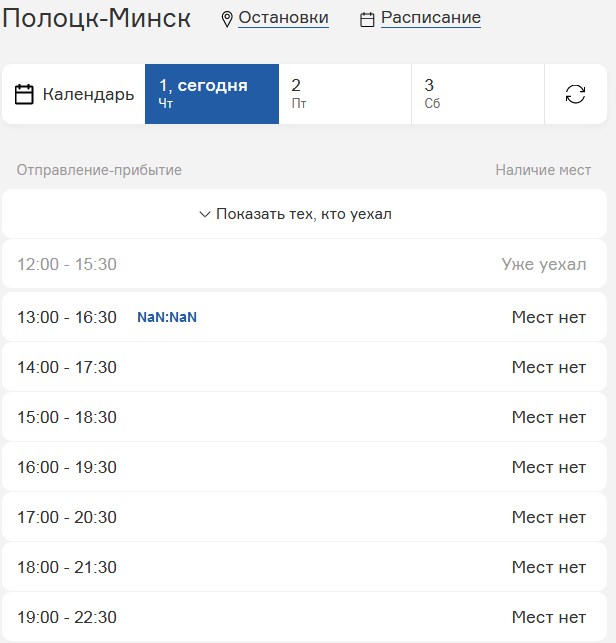Select the '1, сегодня' Чт date tab
616x643 pixels.
[211, 94]
